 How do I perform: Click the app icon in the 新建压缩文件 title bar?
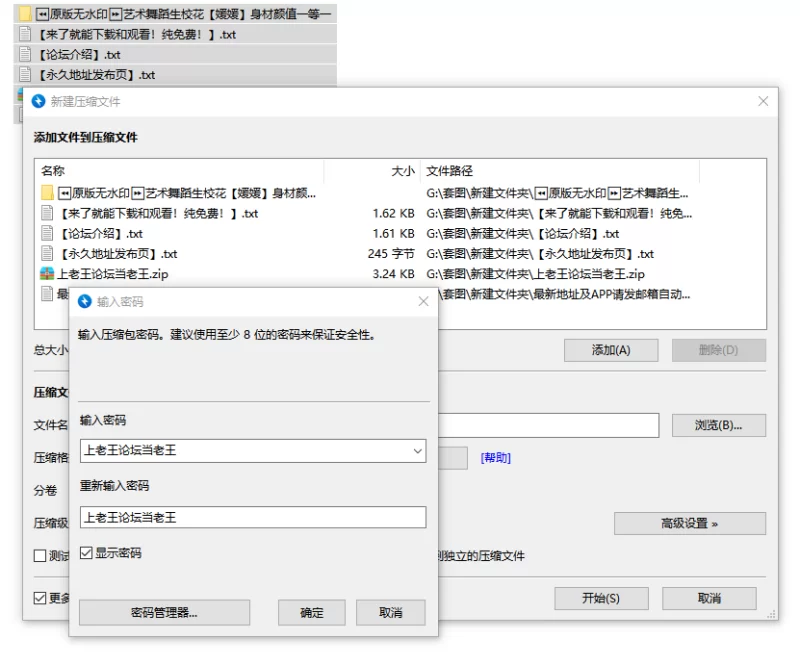[x=39, y=101]
